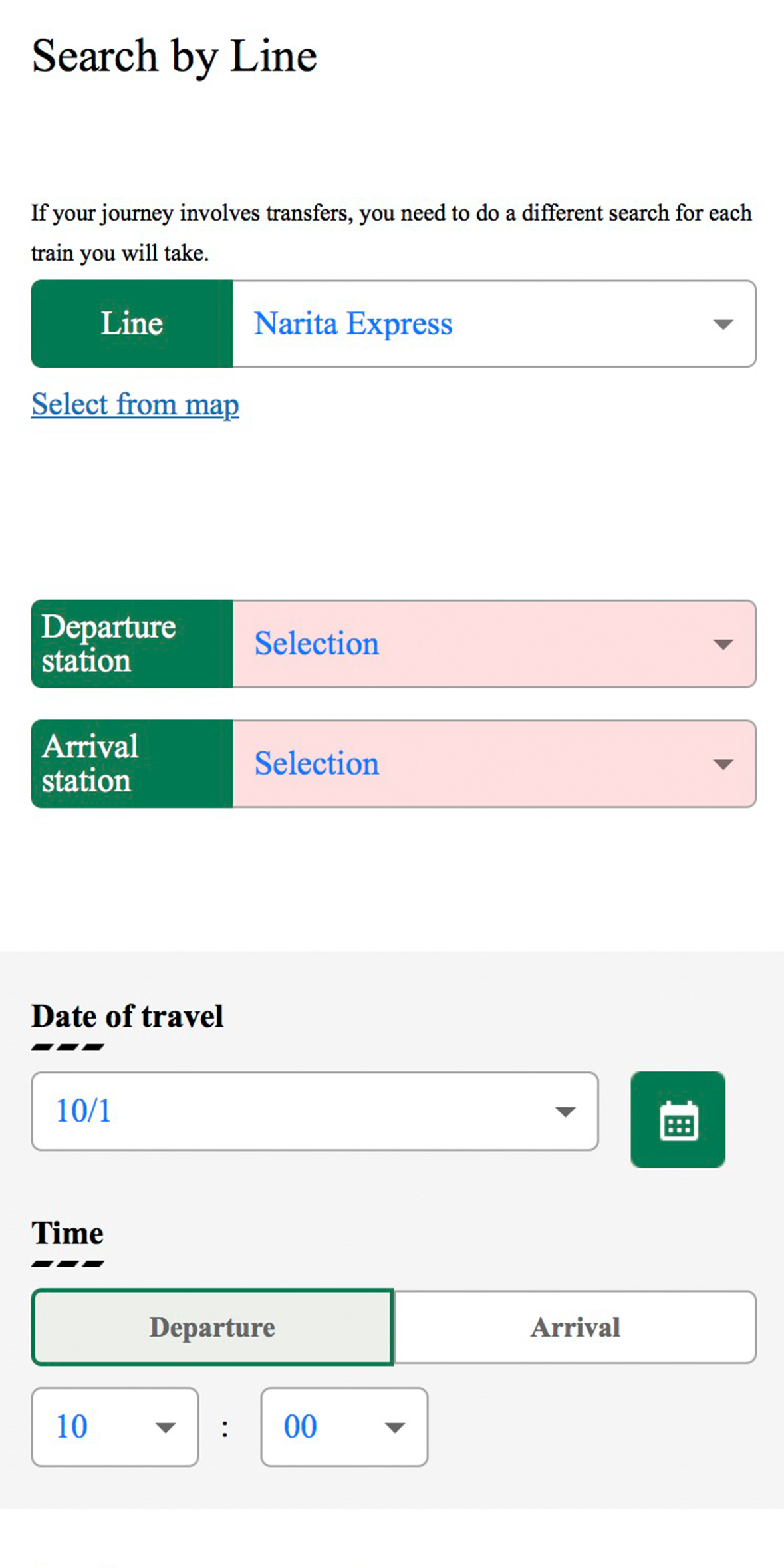Click the Date of travel dropdown arrow
Viewport: 784px width, 1568px height.
click(565, 1111)
